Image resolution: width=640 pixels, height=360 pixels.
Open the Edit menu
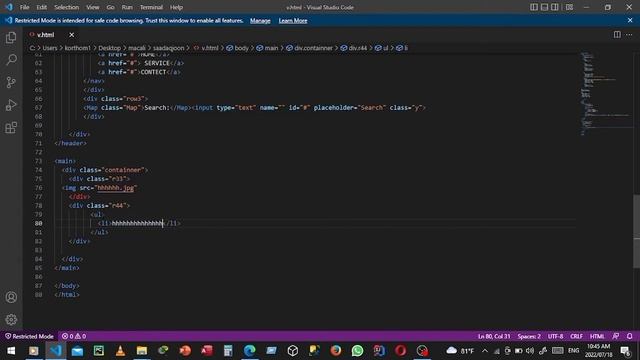tap(41, 7)
